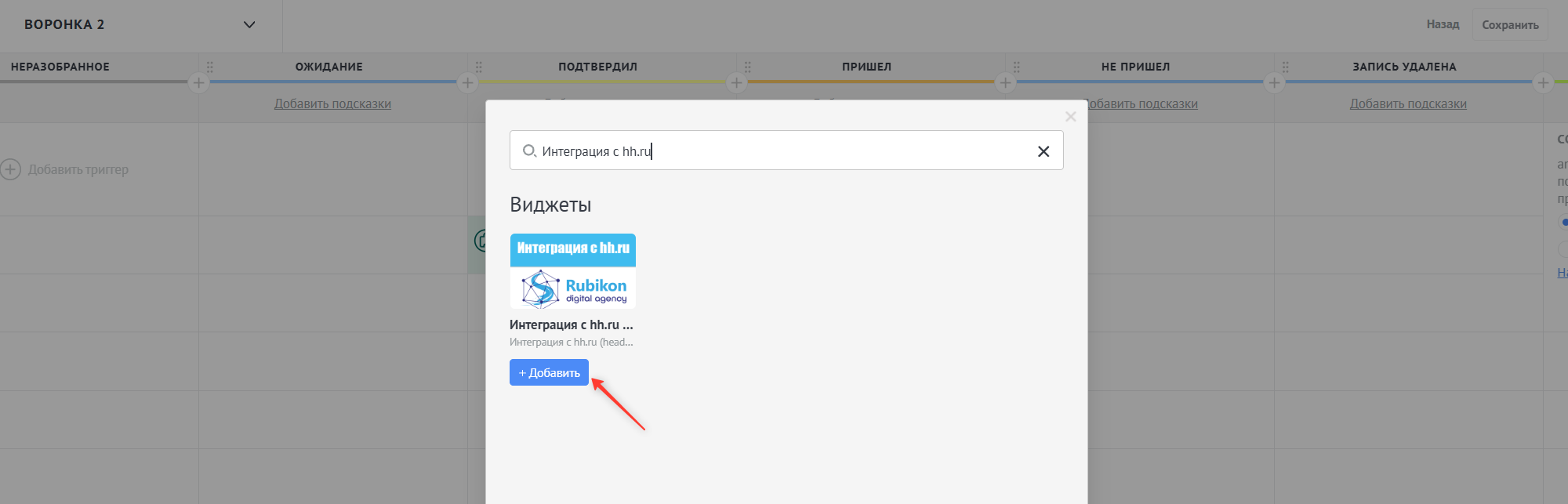Grab the ОЖИДАНИЕ column drag handle
1568x504 pixels.
(x=209, y=67)
